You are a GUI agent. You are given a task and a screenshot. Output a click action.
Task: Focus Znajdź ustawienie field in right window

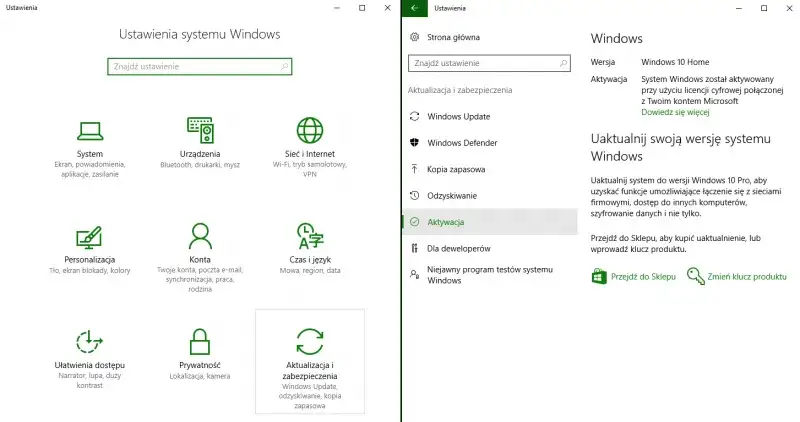(489, 63)
